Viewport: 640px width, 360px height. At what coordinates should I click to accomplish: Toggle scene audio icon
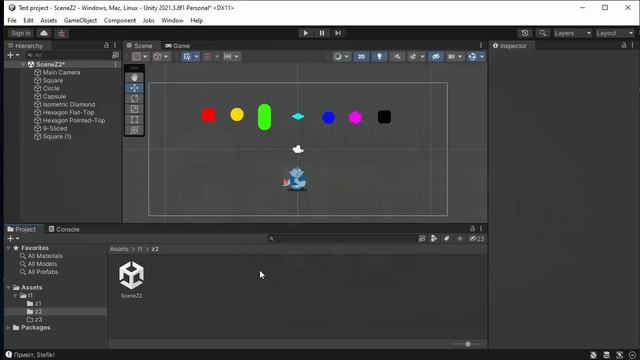click(x=397, y=57)
